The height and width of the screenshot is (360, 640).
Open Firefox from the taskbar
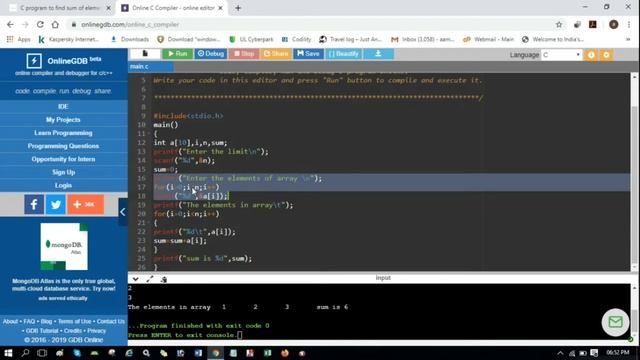pyautogui.click(x=285, y=353)
